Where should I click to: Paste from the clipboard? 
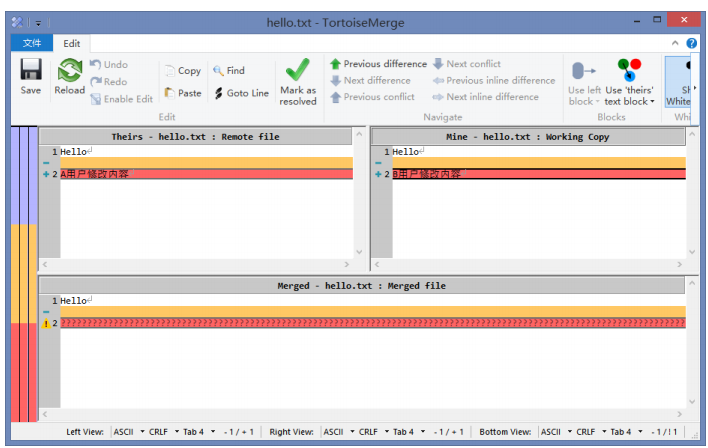[x=183, y=93]
